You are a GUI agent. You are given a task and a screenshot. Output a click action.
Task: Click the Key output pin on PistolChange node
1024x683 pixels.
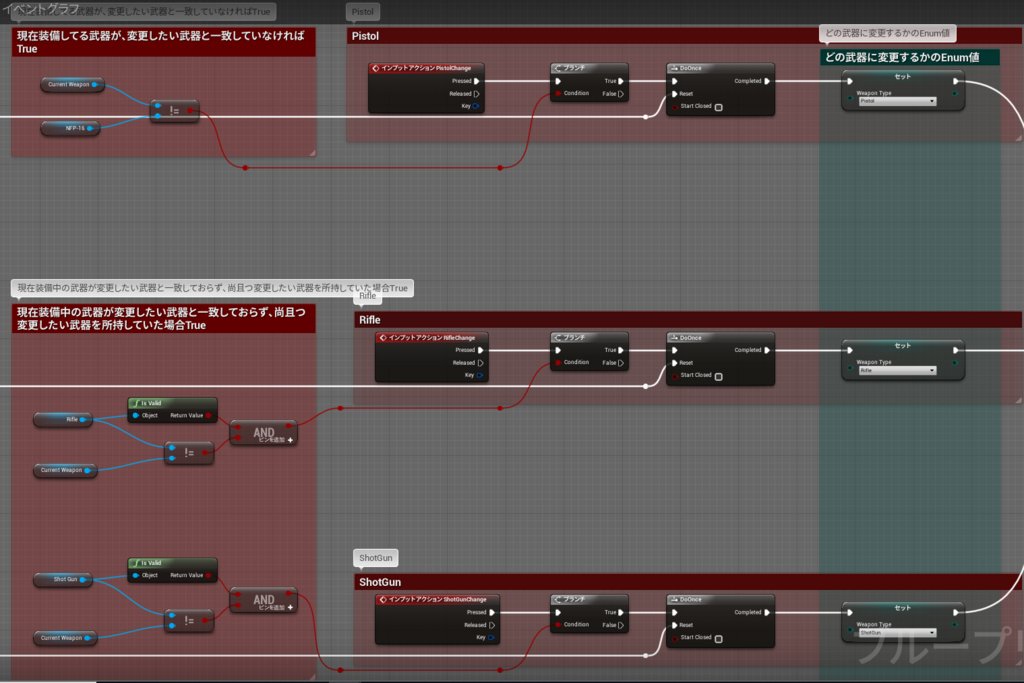pyautogui.click(x=475, y=106)
